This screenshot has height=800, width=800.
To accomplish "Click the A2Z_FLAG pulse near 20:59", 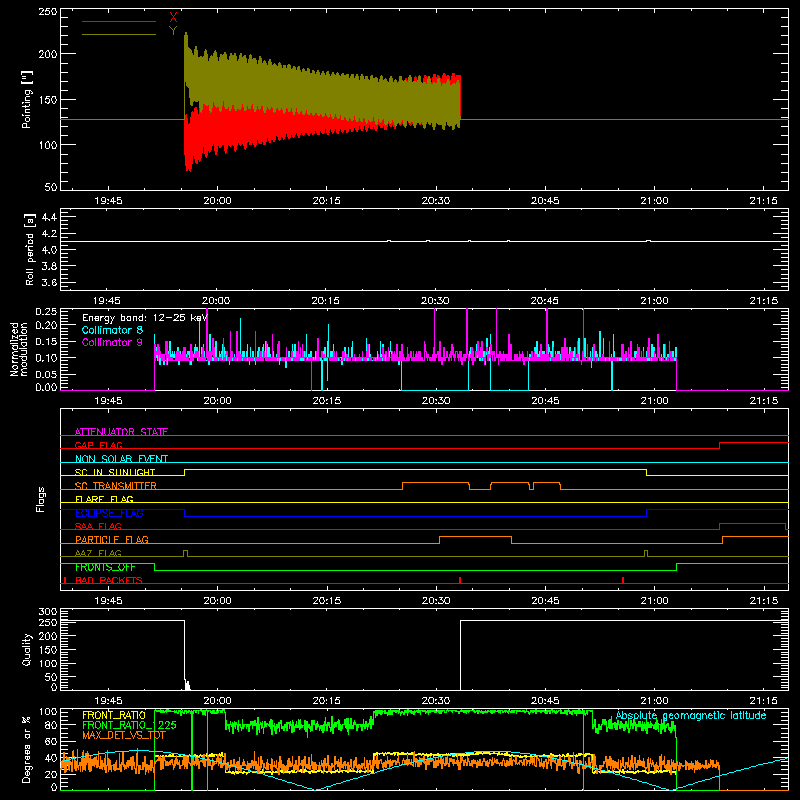I will pyautogui.click(x=646, y=554).
